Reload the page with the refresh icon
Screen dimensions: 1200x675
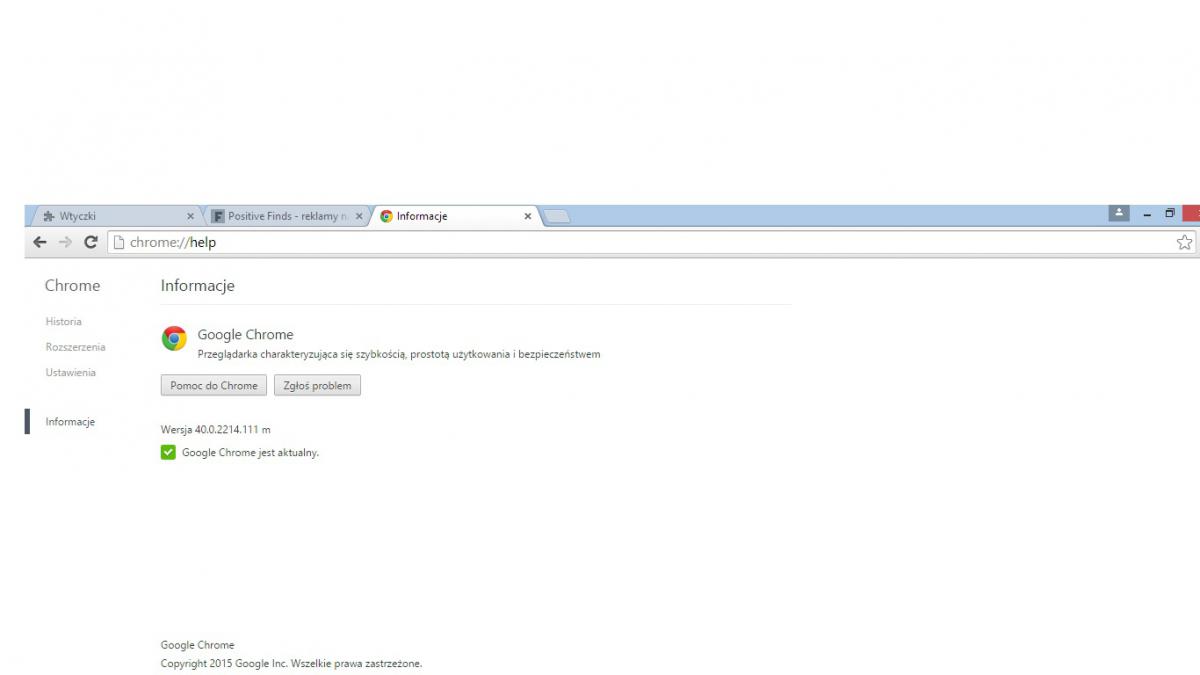coord(90,242)
